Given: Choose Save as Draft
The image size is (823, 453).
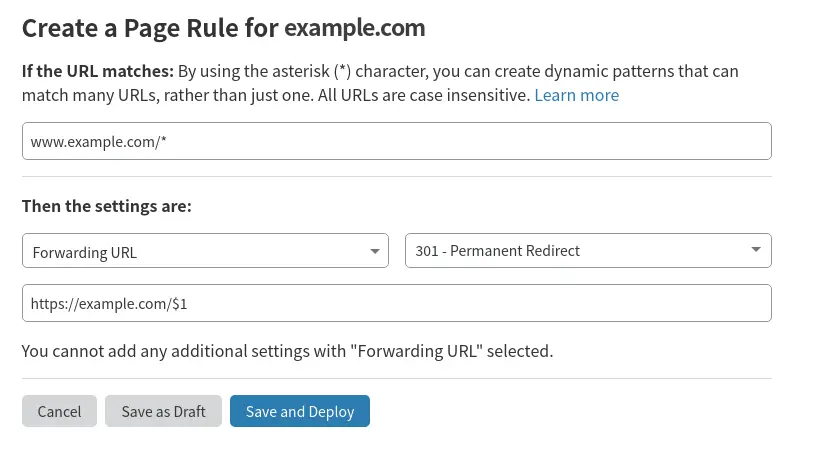Looking at the screenshot, I should point(163,411).
